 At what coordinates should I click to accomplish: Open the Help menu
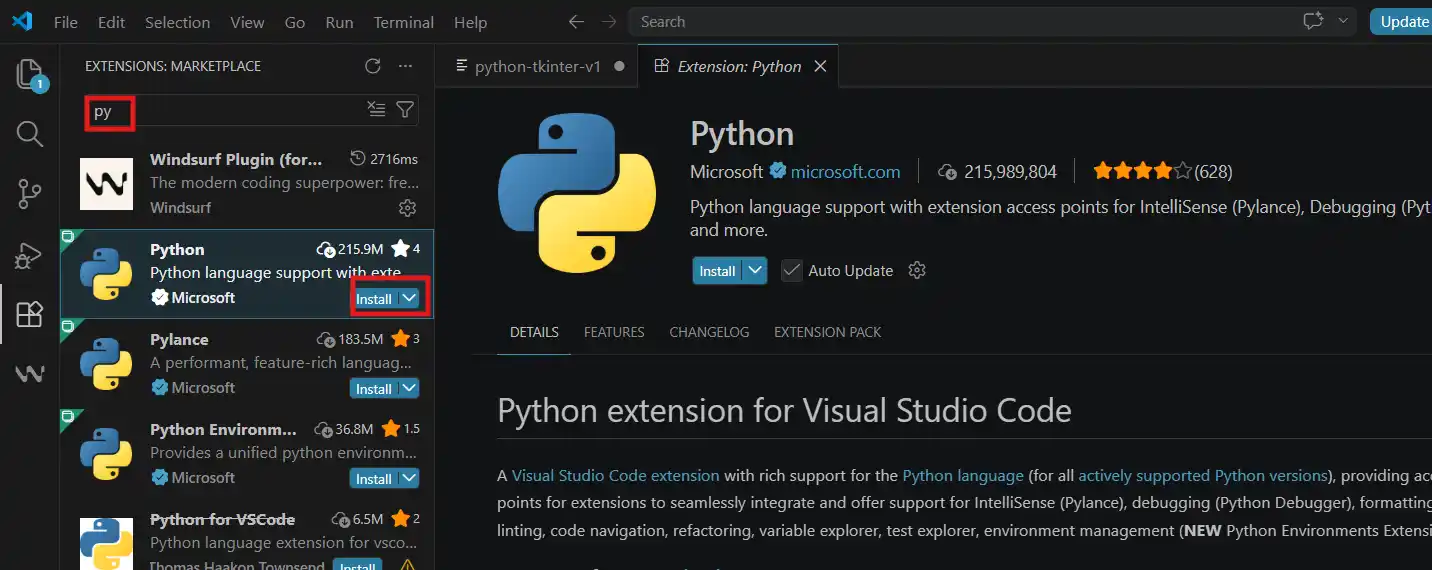point(470,22)
